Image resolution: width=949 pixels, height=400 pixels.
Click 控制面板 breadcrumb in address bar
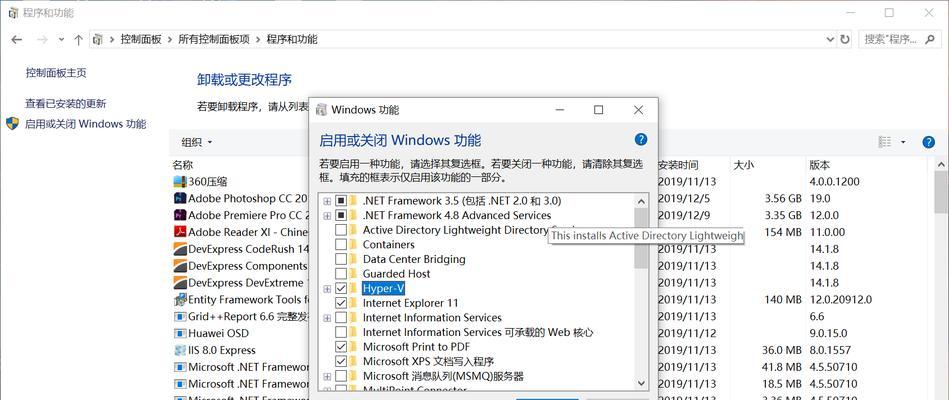click(x=141, y=39)
